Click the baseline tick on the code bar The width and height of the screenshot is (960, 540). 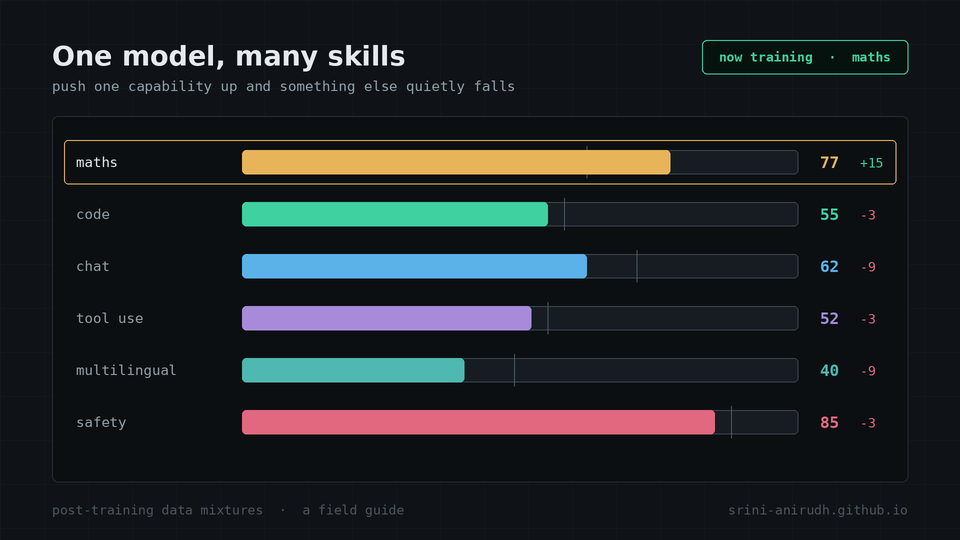[x=564, y=214]
